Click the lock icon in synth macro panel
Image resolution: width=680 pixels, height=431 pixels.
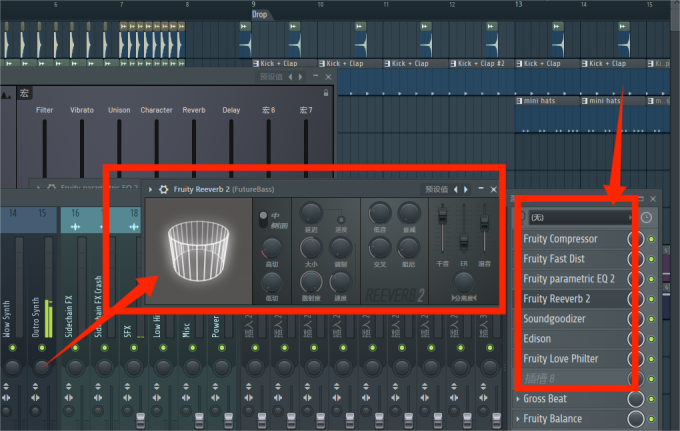[x=326, y=93]
